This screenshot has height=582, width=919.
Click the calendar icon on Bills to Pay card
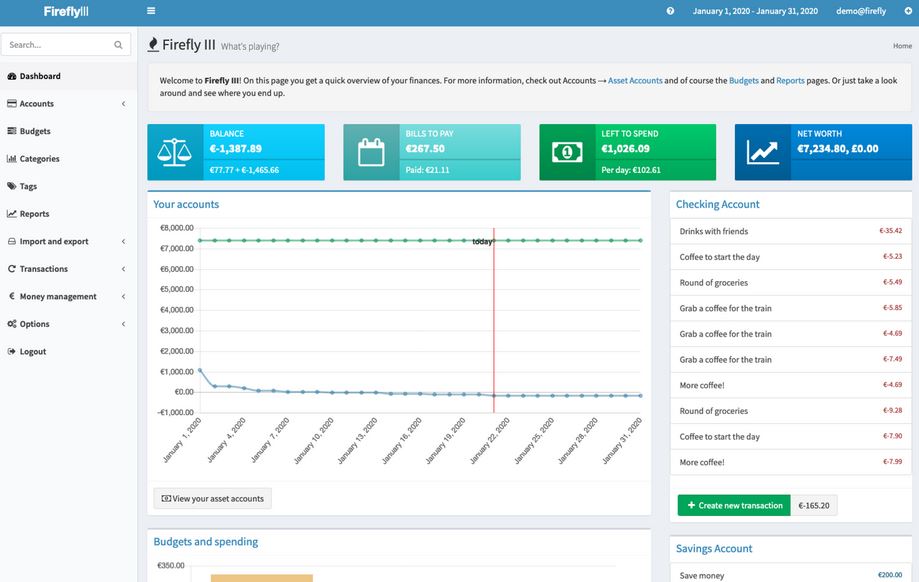371,152
